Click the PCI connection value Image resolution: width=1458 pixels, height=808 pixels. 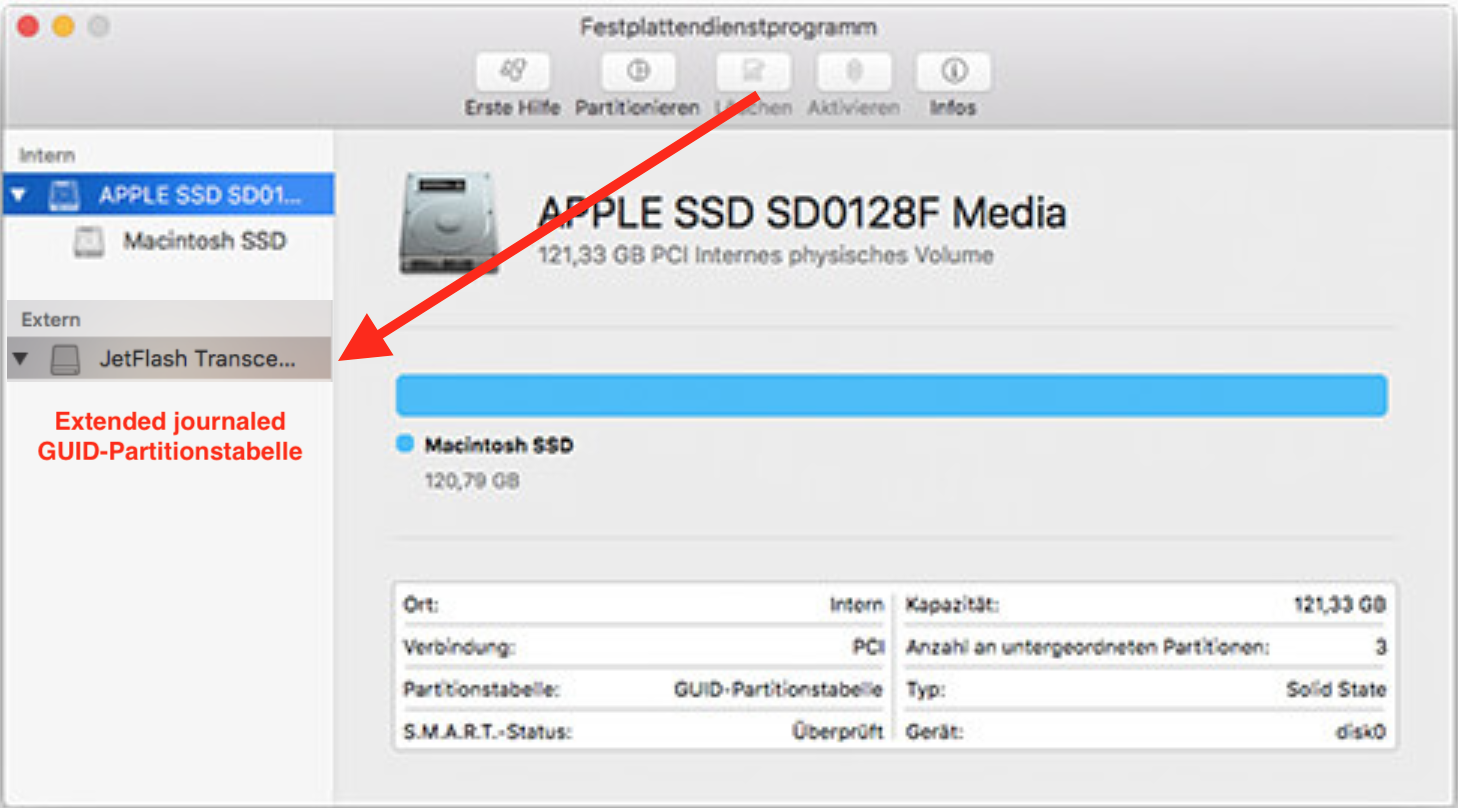pyautogui.click(x=868, y=647)
